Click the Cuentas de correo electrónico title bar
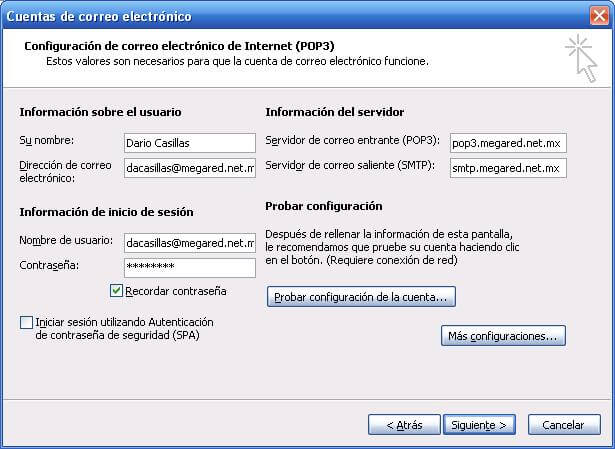The width and height of the screenshot is (615, 449). coord(250,15)
